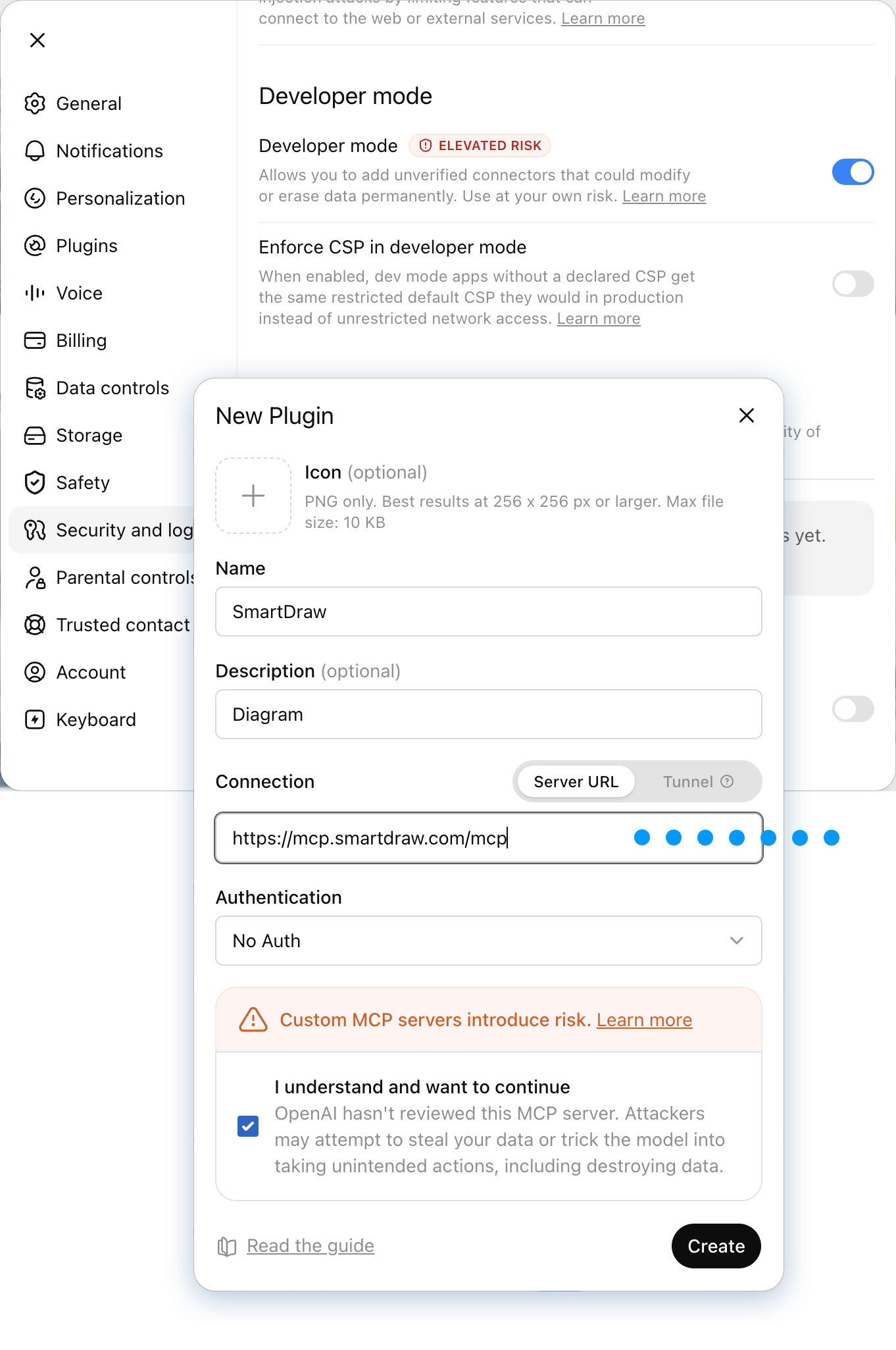The width and height of the screenshot is (896, 1350).
Task: Click the warning triangle icon in risk banner
Action: pos(253,1020)
